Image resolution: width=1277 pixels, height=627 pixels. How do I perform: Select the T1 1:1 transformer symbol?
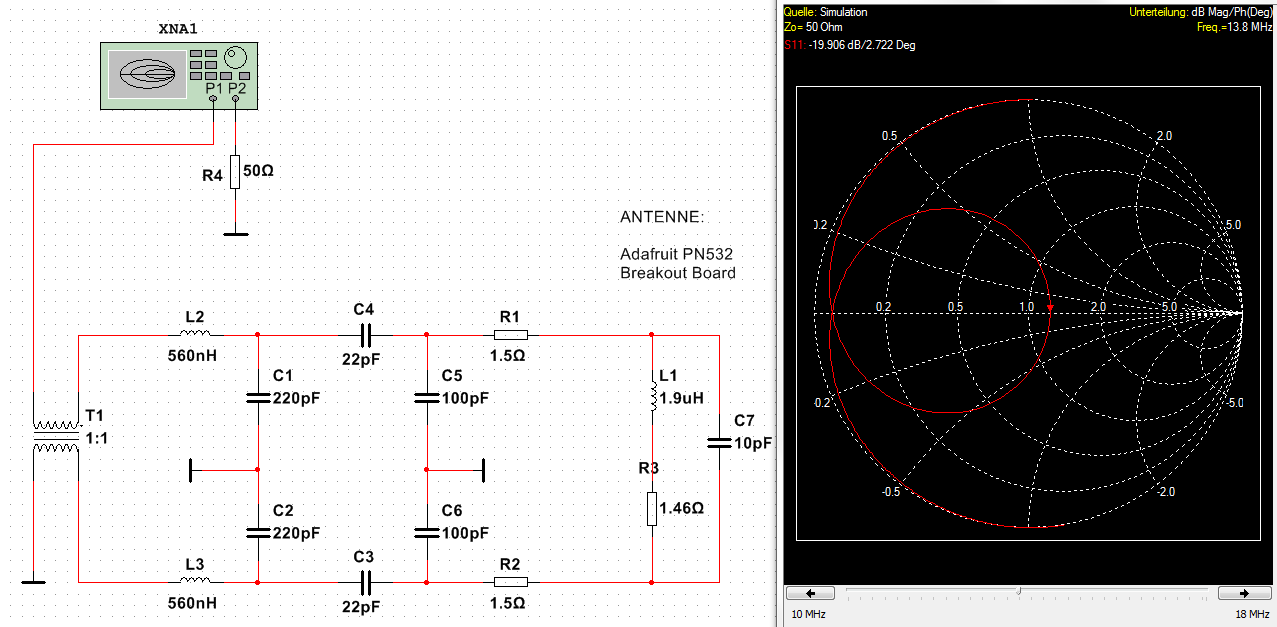[56, 438]
